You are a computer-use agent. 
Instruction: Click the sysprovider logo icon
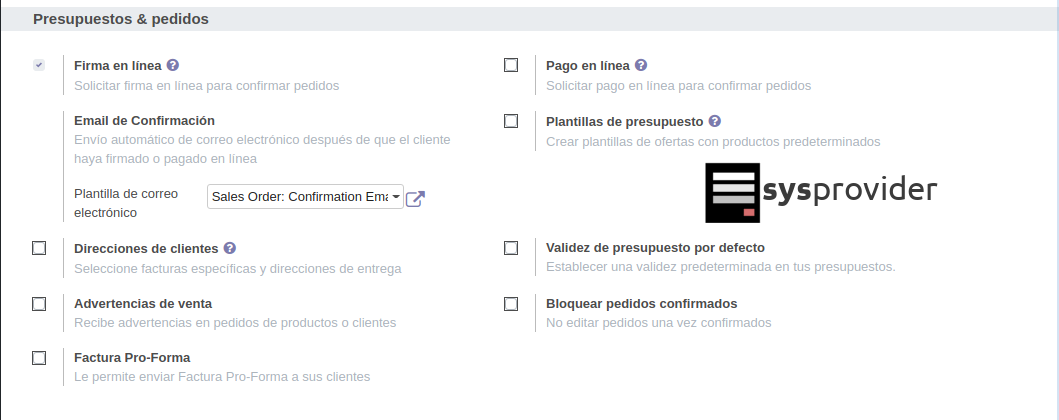pyautogui.click(x=732, y=192)
